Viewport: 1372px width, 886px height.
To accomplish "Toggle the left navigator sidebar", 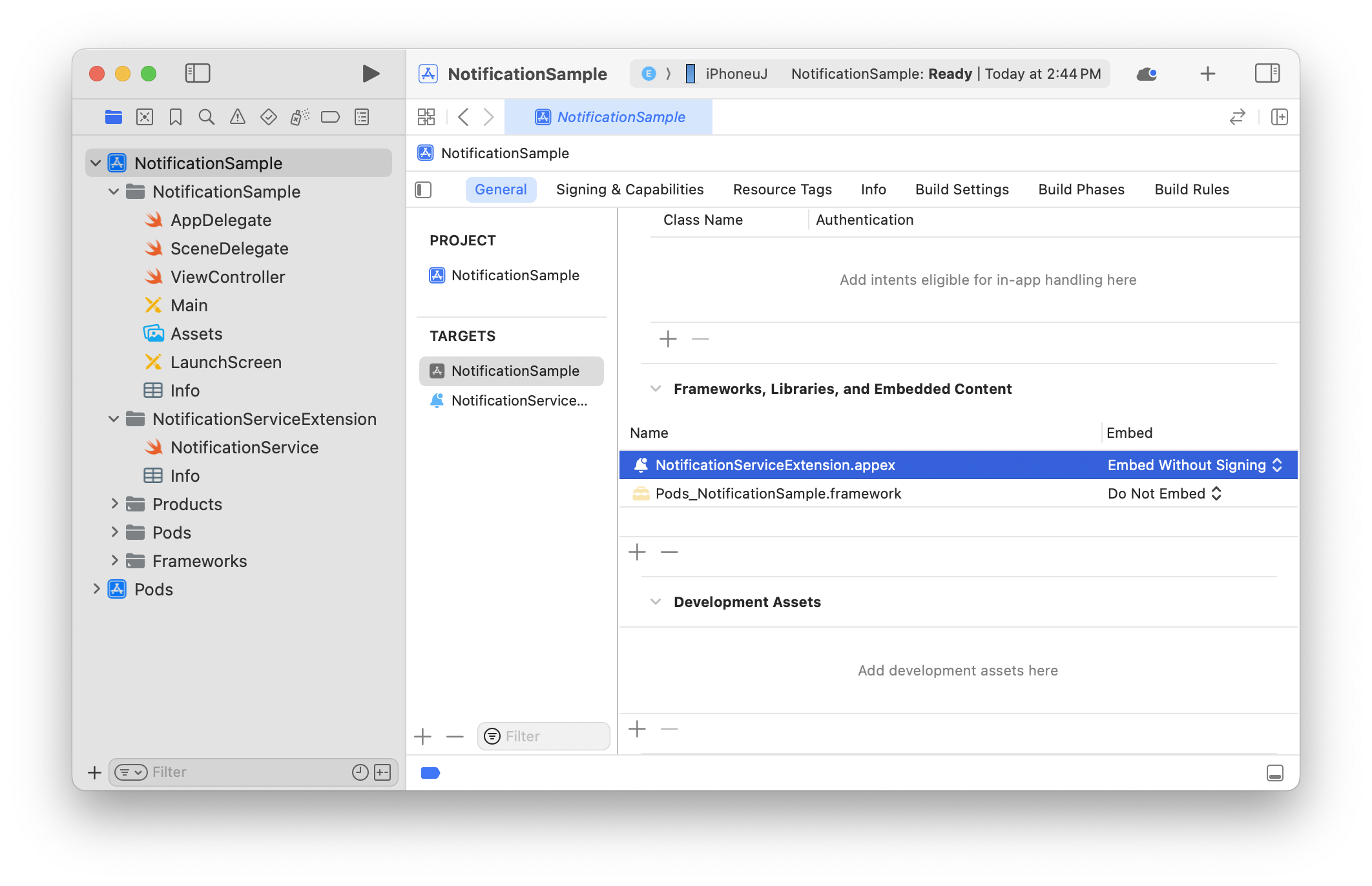I will pyautogui.click(x=198, y=74).
